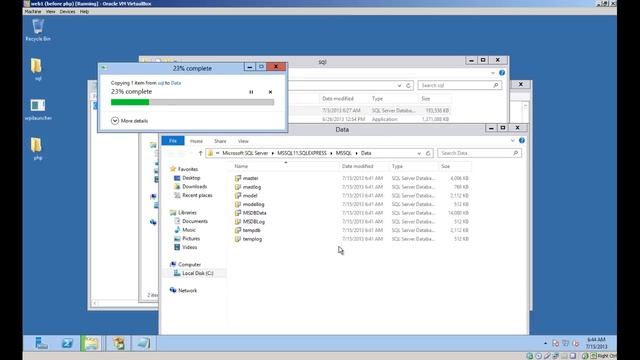Sort by Name column in Data window

click(241, 166)
